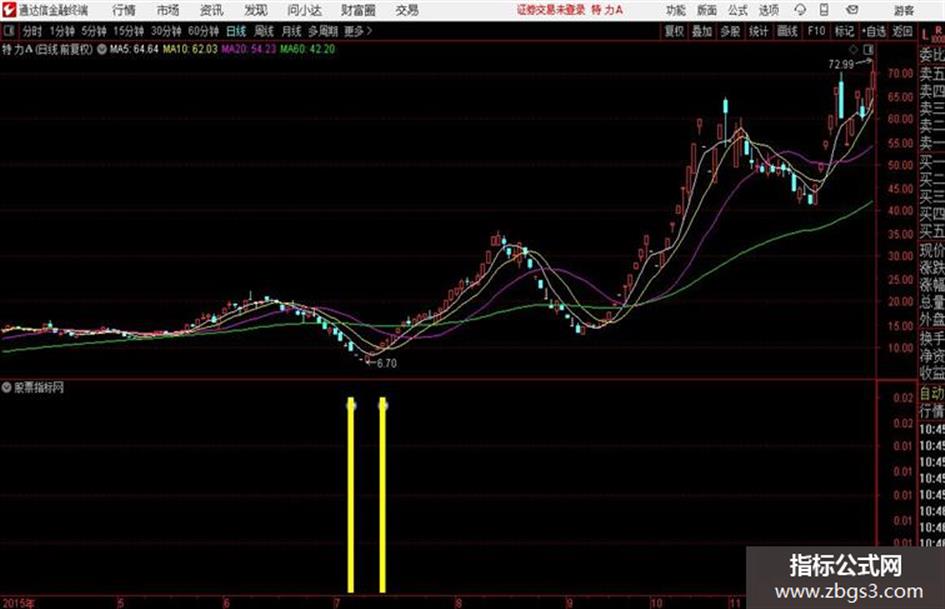Click the red L icon in right panel
The height and width of the screenshot is (609, 945).
click(925, 35)
